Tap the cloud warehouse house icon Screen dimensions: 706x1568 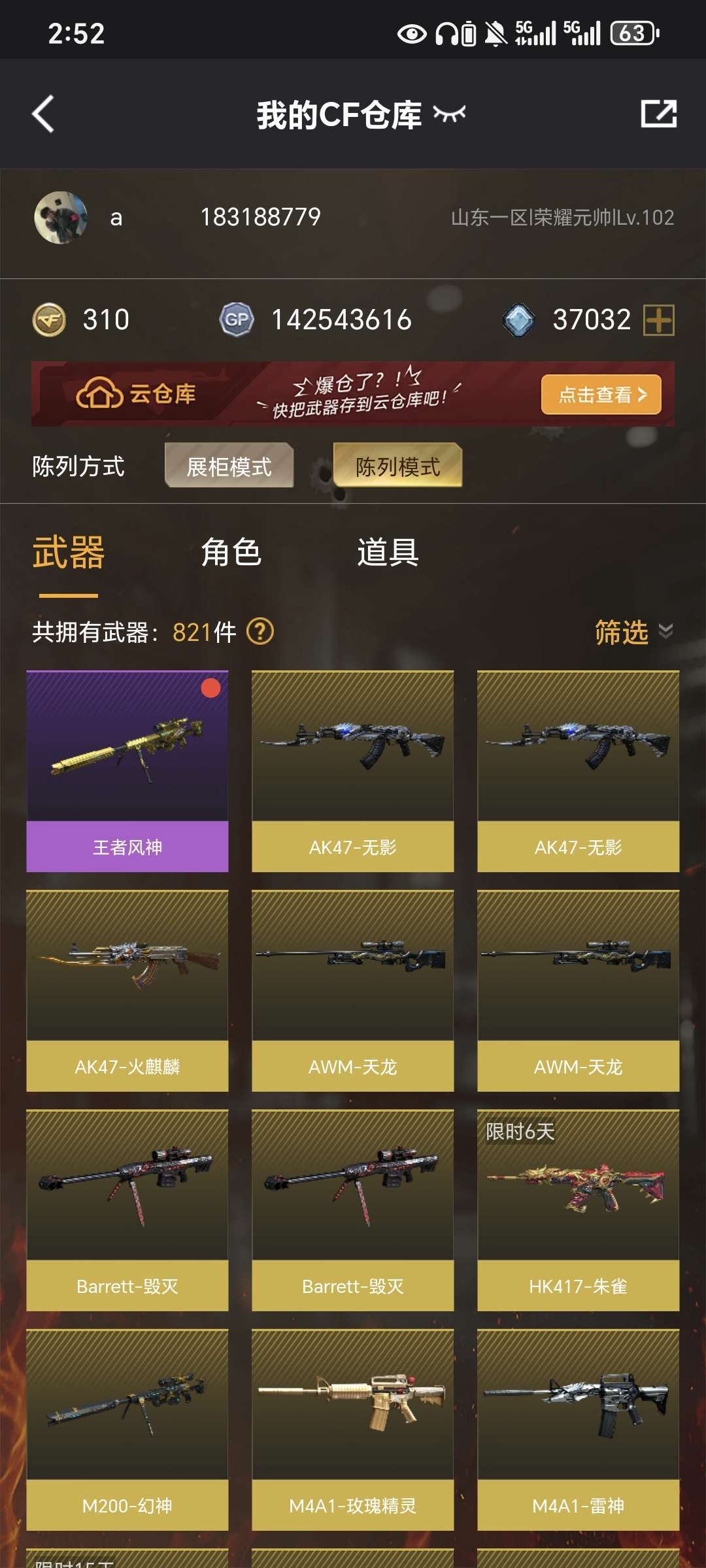point(99,393)
